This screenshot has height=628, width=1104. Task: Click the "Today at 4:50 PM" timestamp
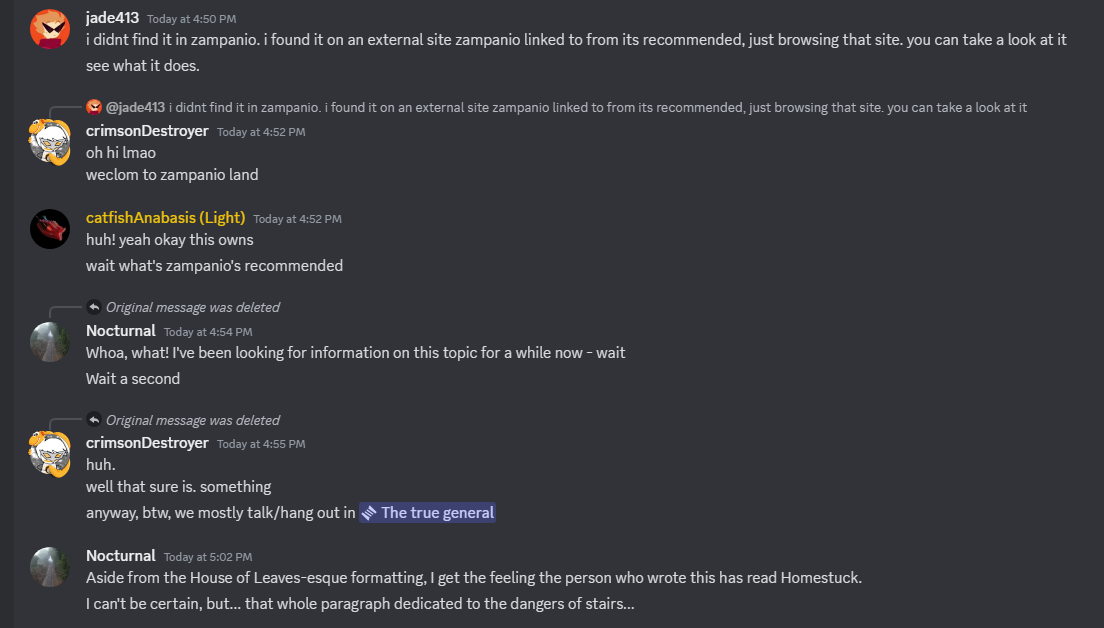[191, 19]
